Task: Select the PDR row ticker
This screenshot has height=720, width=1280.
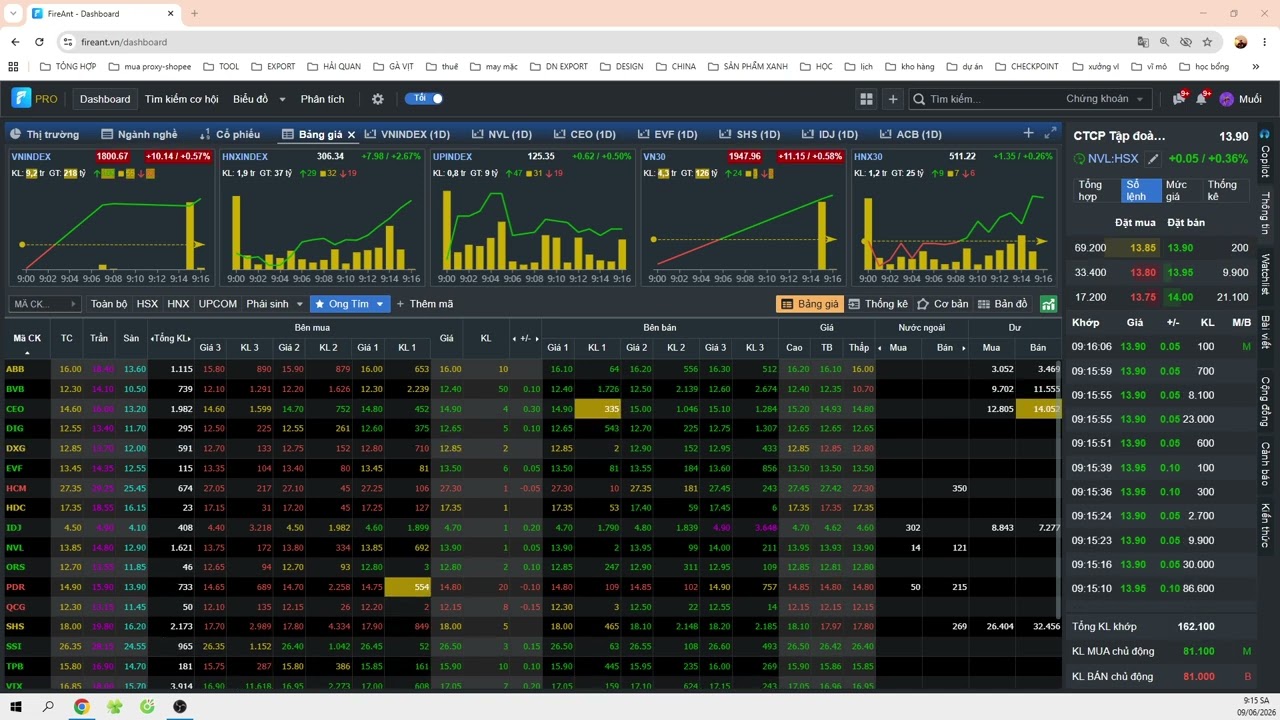Action: point(15,587)
